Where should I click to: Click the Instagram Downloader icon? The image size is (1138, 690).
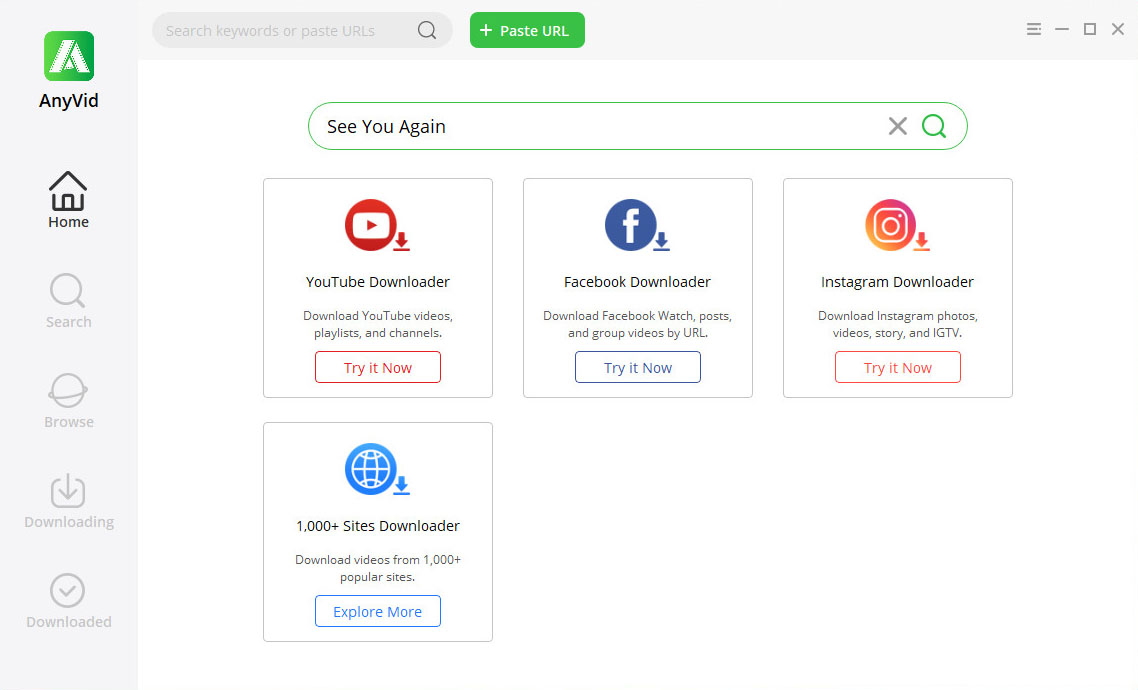pos(897,226)
